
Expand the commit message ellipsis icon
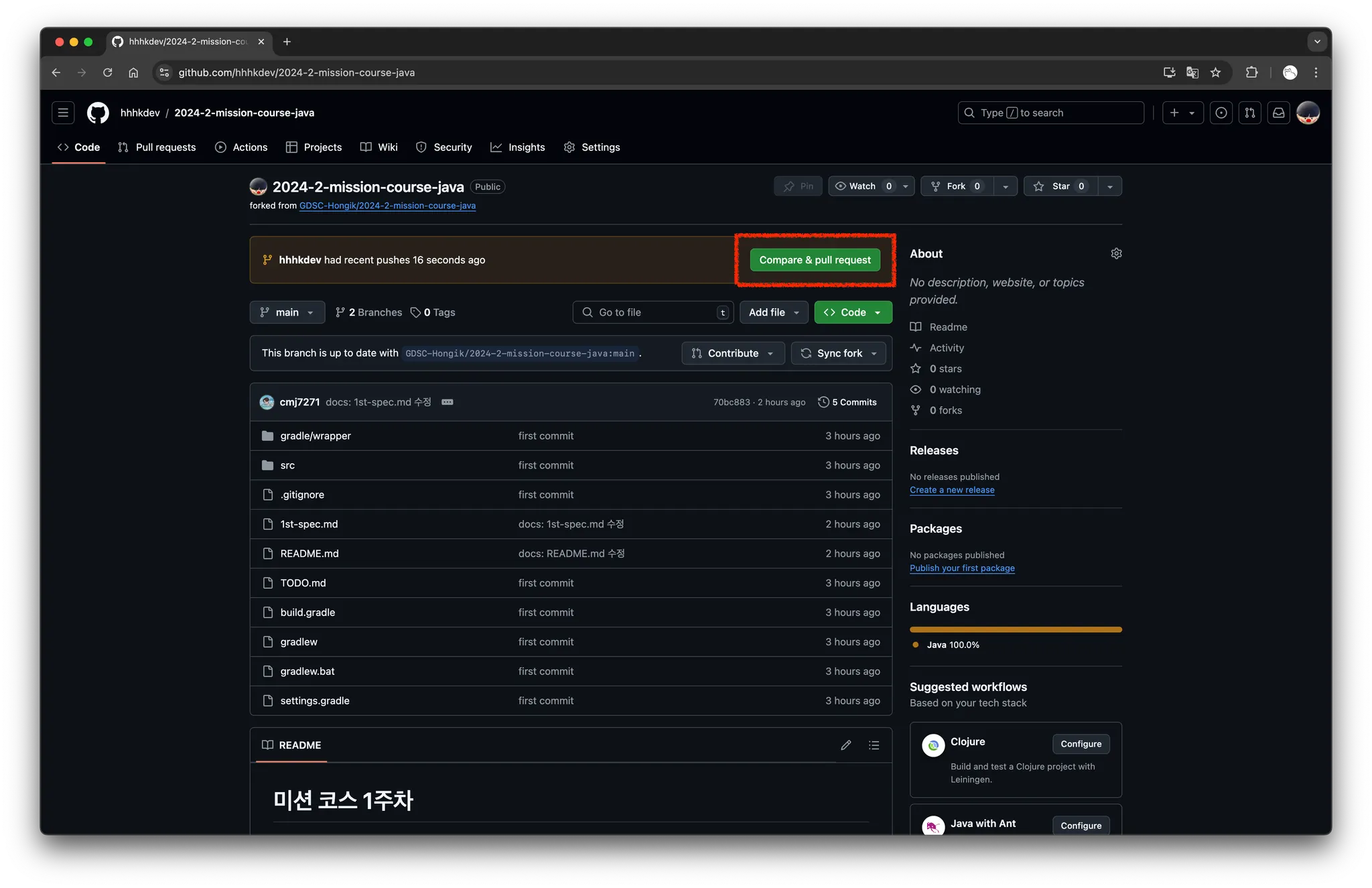click(448, 402)
